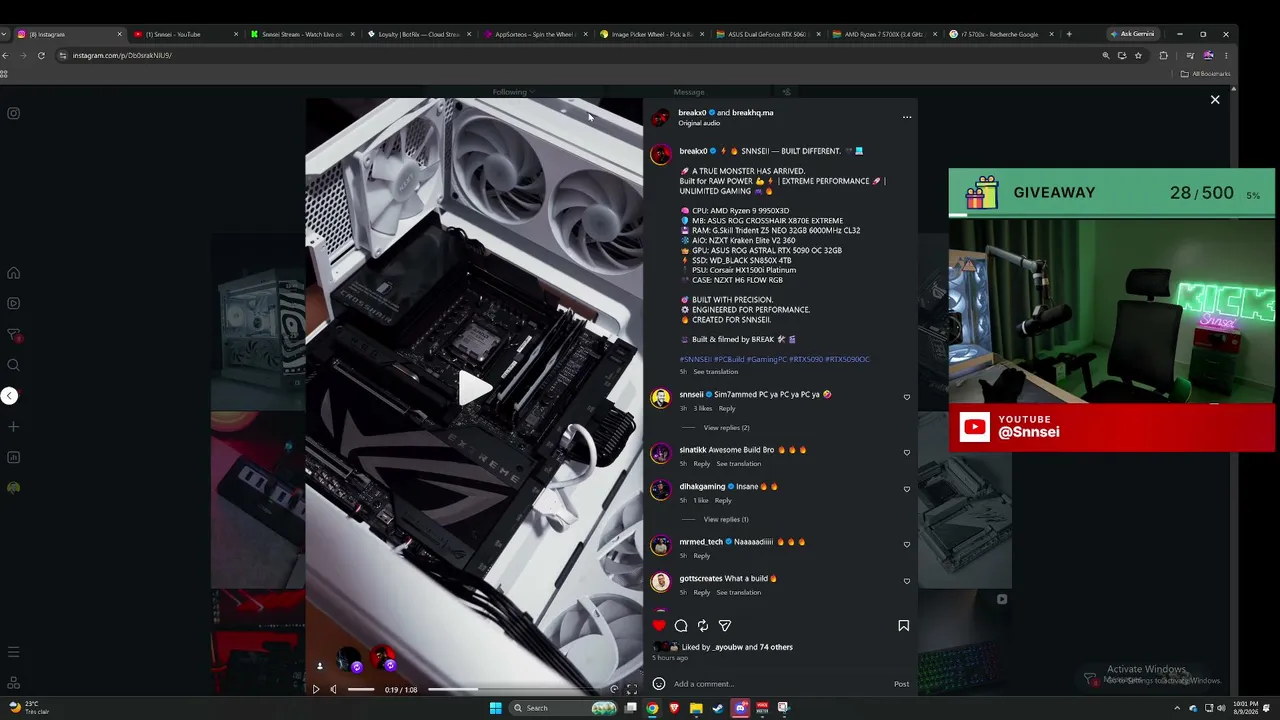Open the Windows Start menu

(495, 708)
